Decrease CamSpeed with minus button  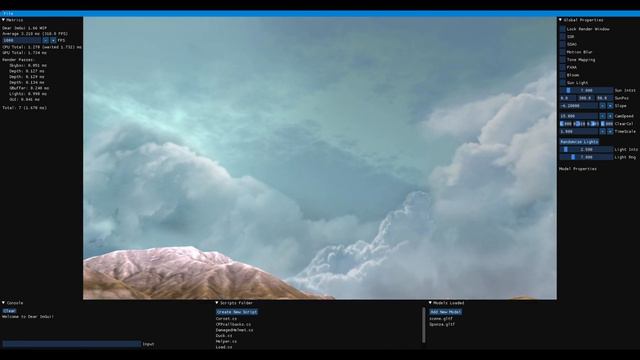(602, 116)
